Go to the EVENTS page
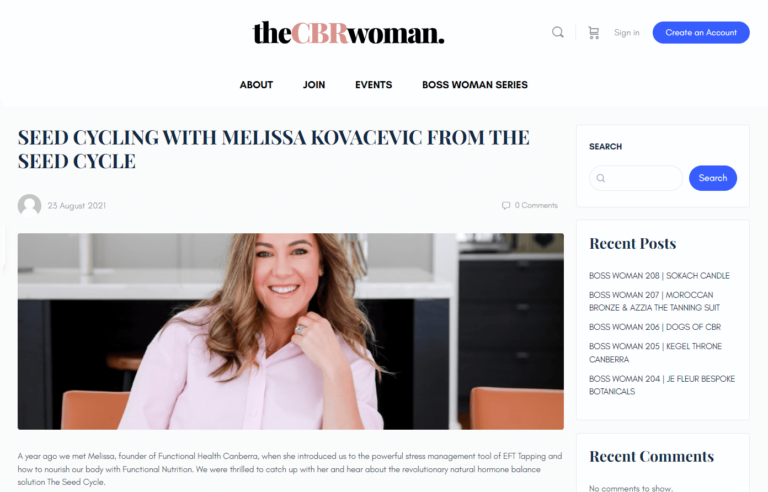Viewport: 768px width, 492px height. (x=374, y=85)
